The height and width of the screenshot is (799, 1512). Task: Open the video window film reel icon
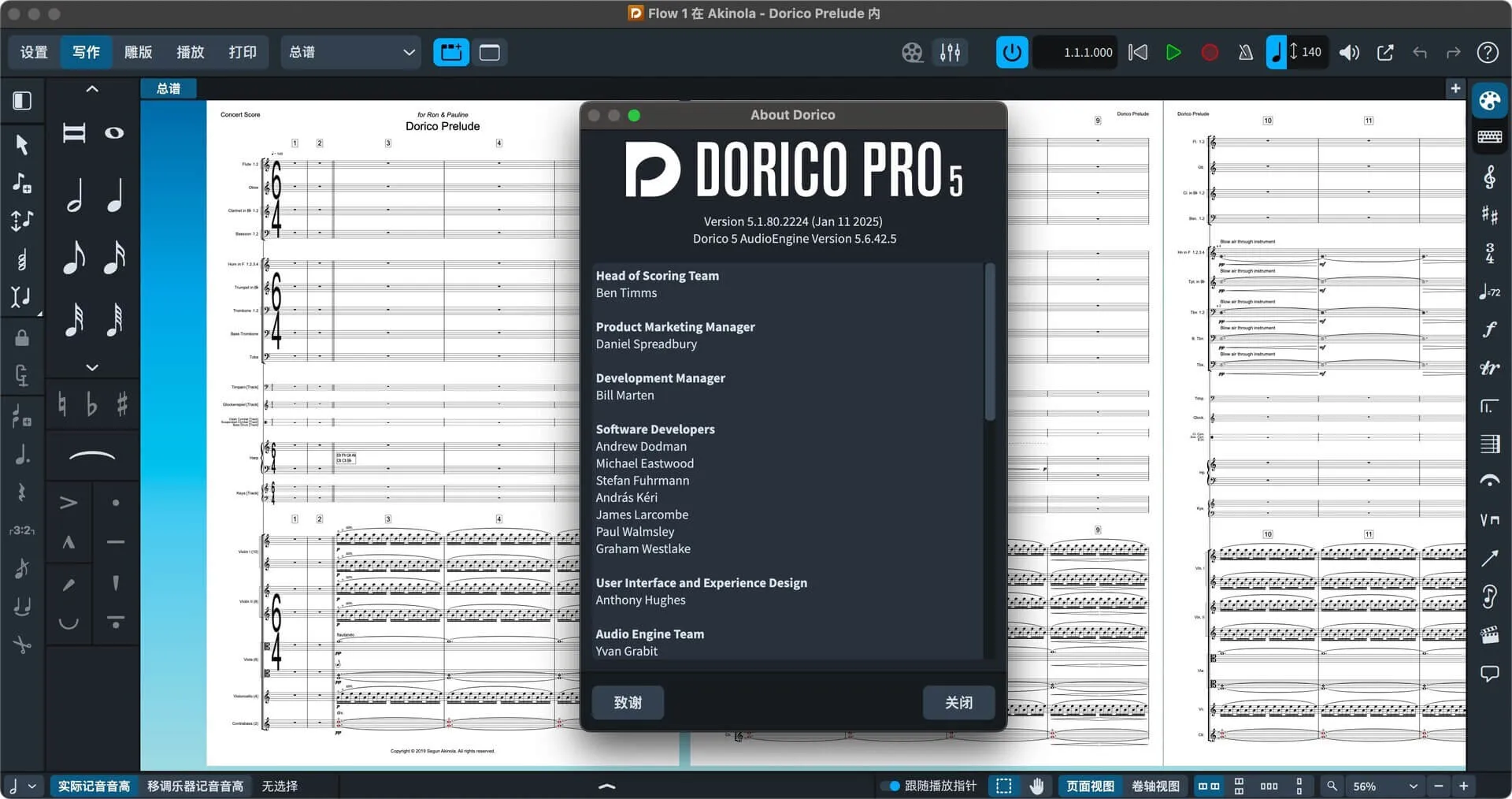pyautogui.click(x=912, y=53)
